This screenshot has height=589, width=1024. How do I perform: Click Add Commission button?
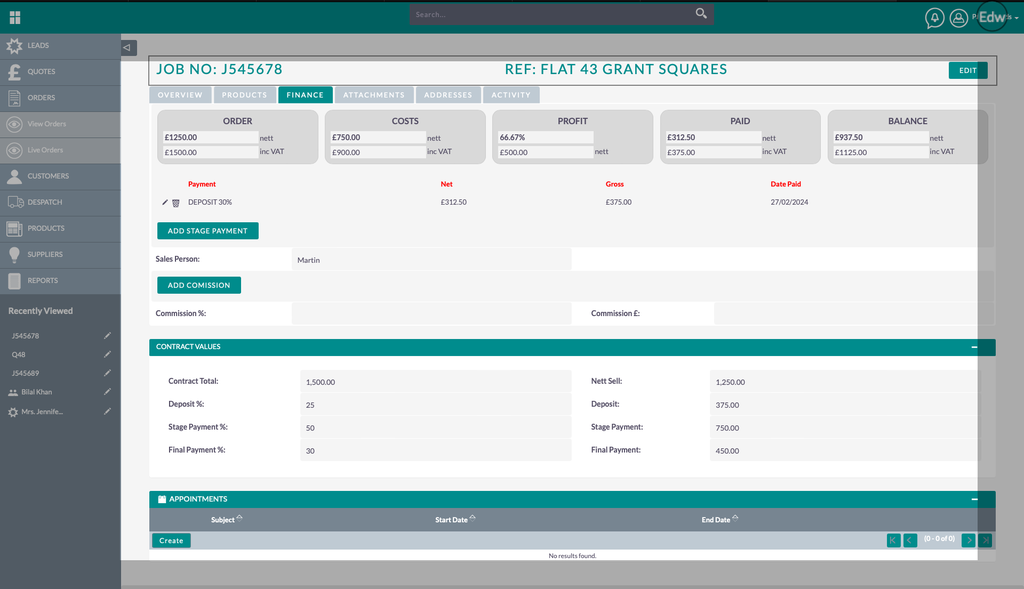(198, 284)
